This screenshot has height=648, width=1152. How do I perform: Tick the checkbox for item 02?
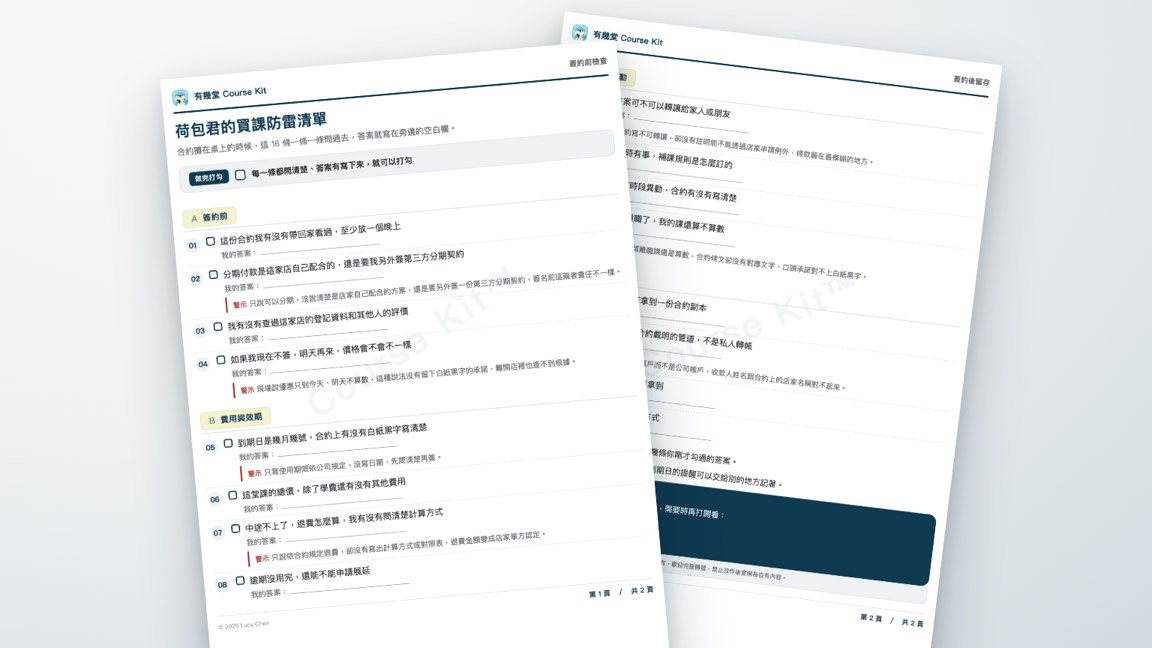(213, 275)
